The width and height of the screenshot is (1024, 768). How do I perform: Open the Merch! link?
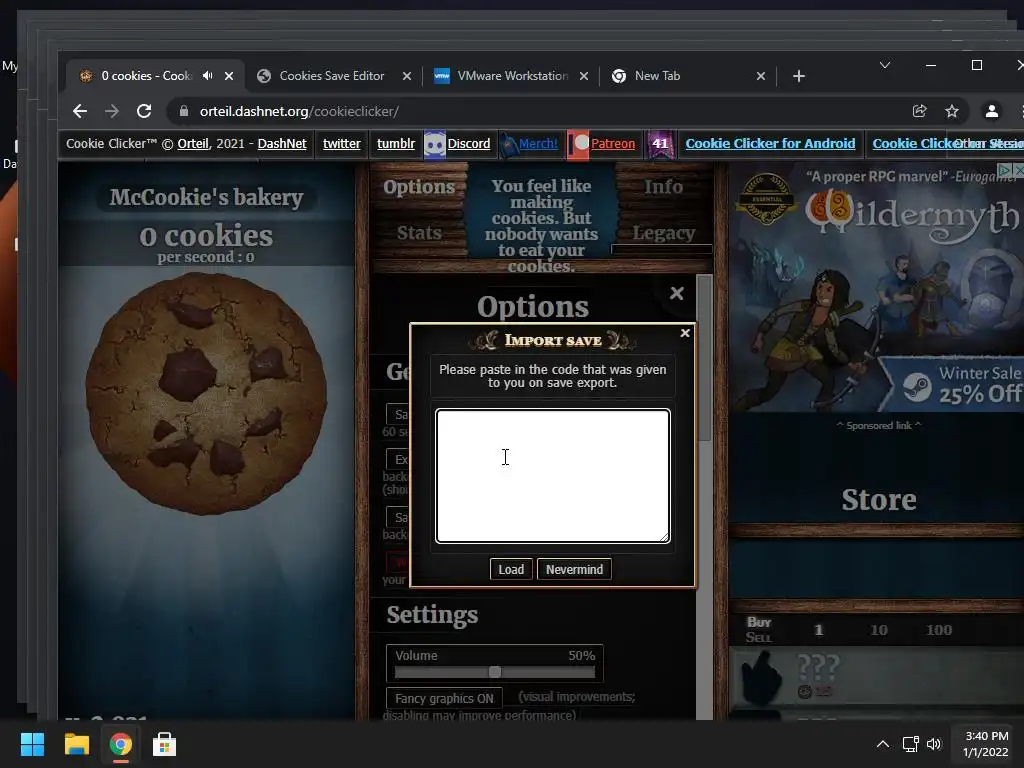pos(538,144)
